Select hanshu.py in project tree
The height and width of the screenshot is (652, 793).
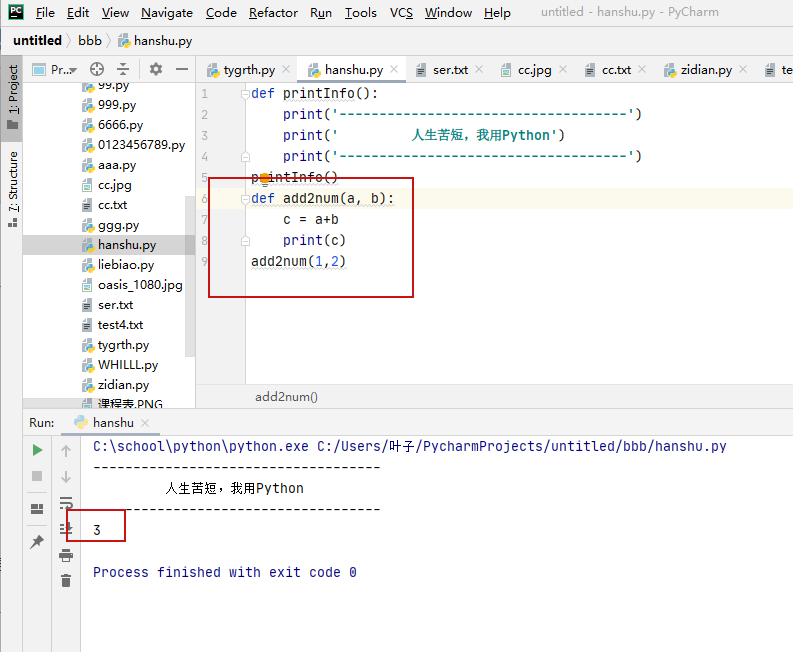coord(109,245)
